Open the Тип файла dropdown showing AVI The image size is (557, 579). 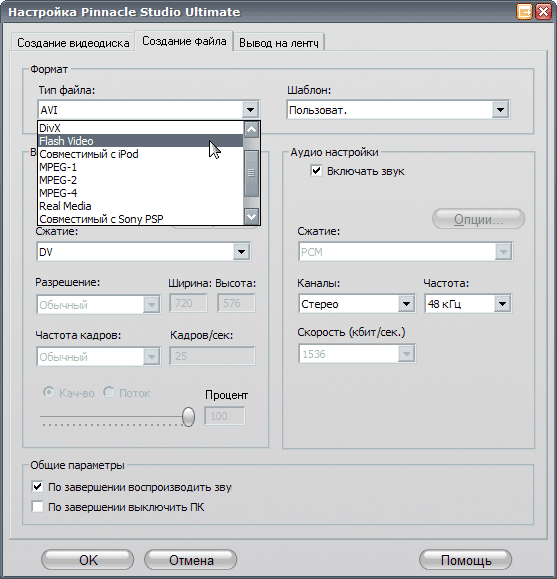click(149, 110)
